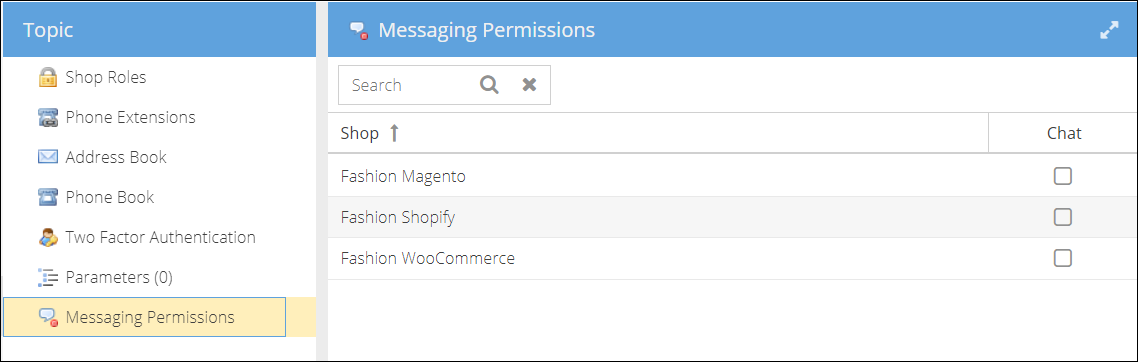
Task: Click the Address Book envelope icon
Action: [48, 157]
